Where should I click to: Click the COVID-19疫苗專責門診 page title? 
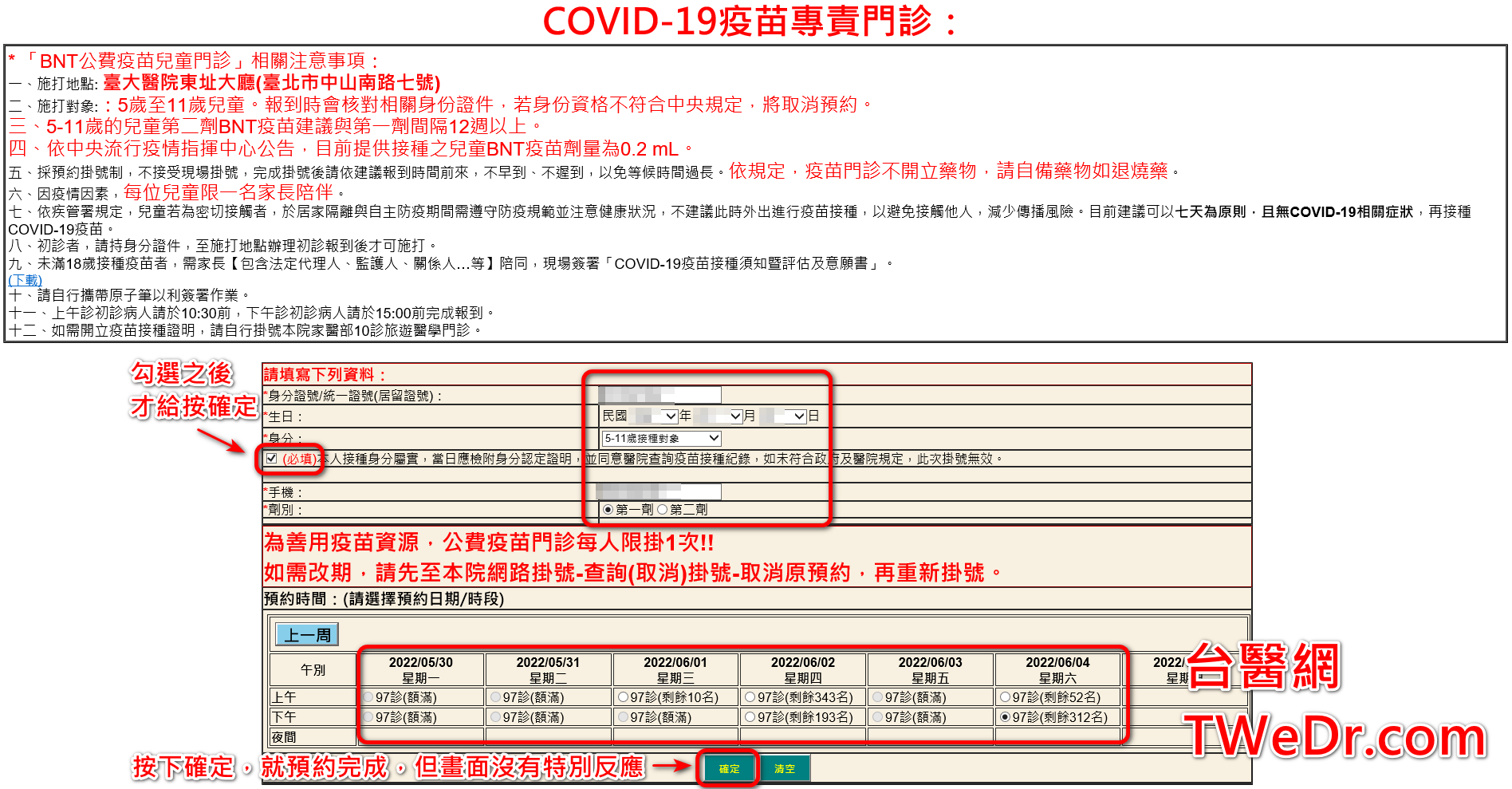point(750,21)
